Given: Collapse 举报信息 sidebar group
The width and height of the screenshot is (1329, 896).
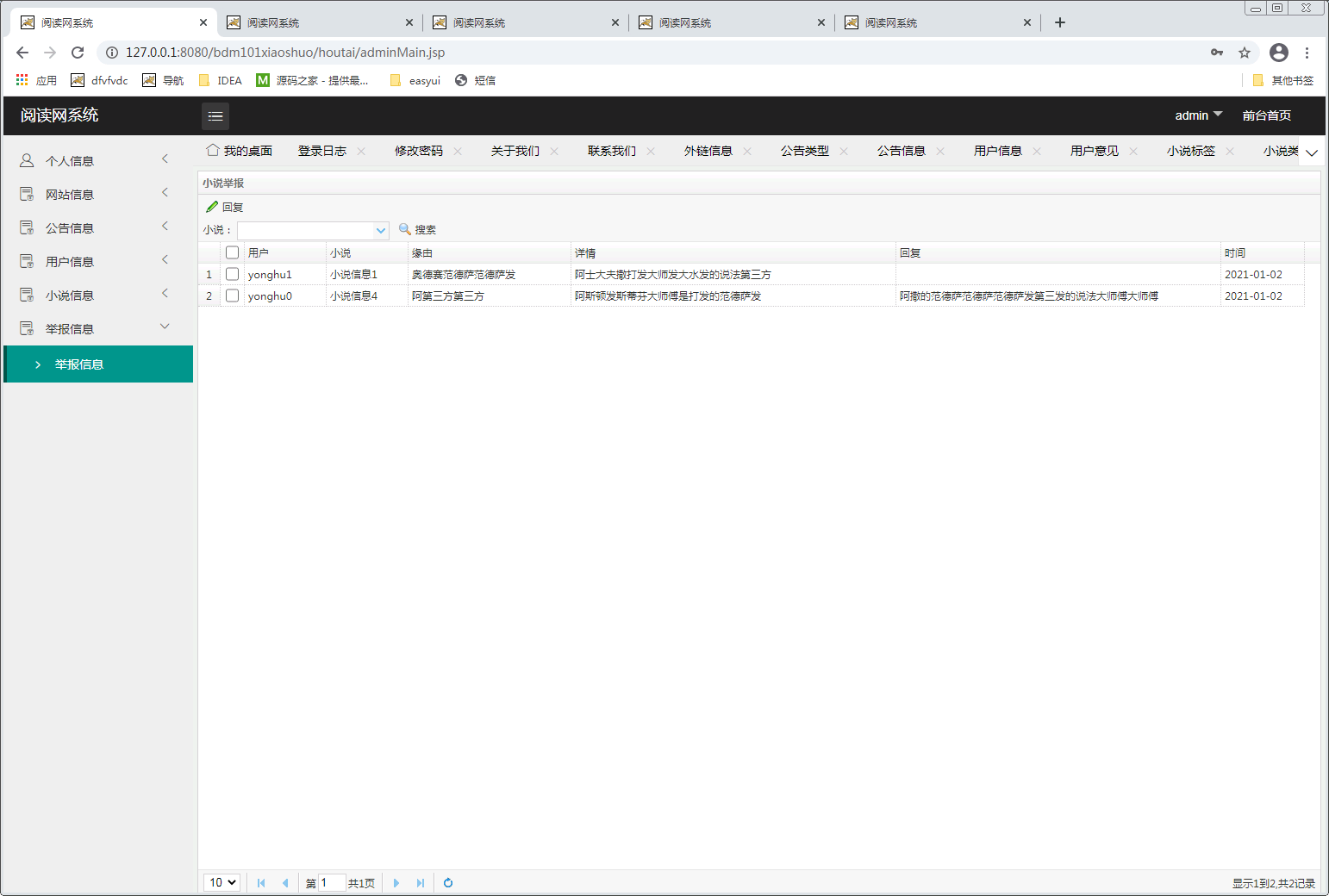Looking at the screenshot, I should coord(98,328).
